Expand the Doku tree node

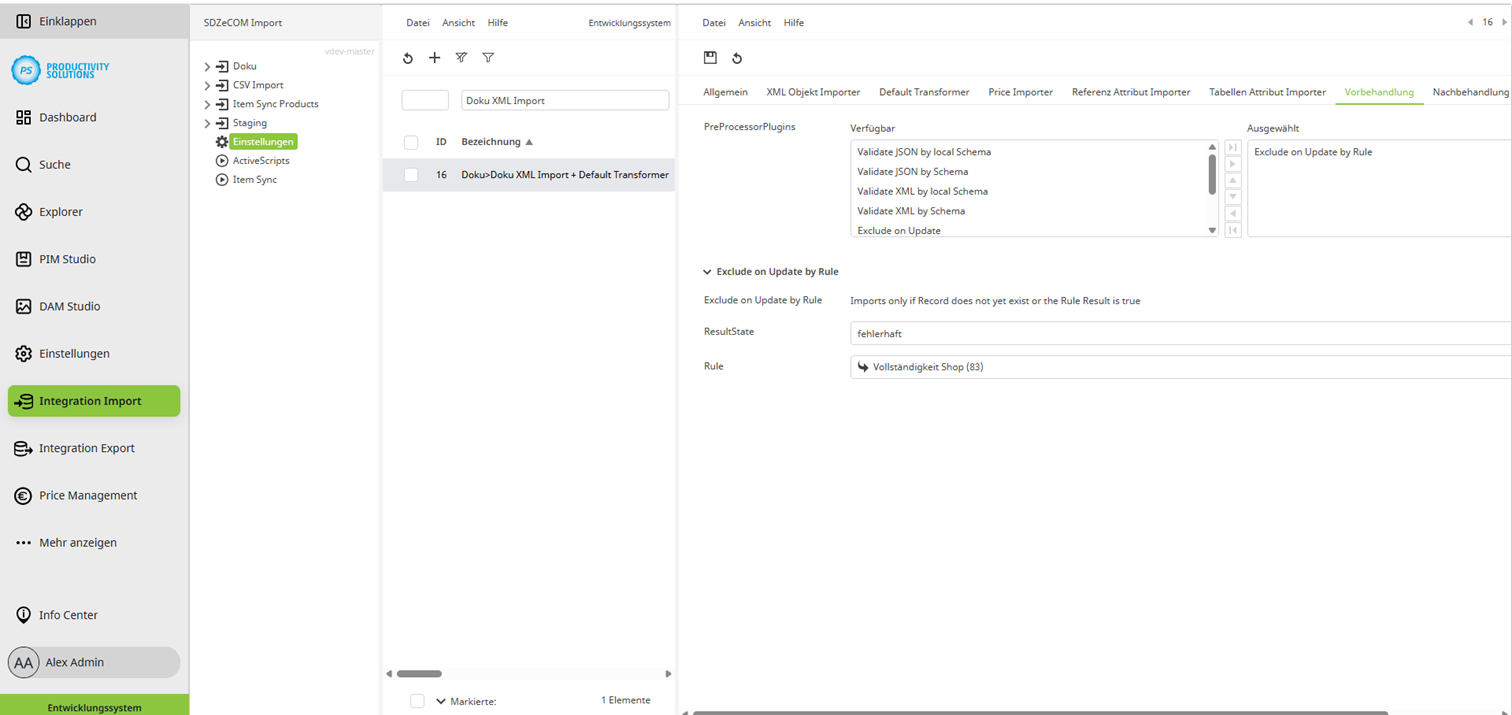[x=207, y=66]
